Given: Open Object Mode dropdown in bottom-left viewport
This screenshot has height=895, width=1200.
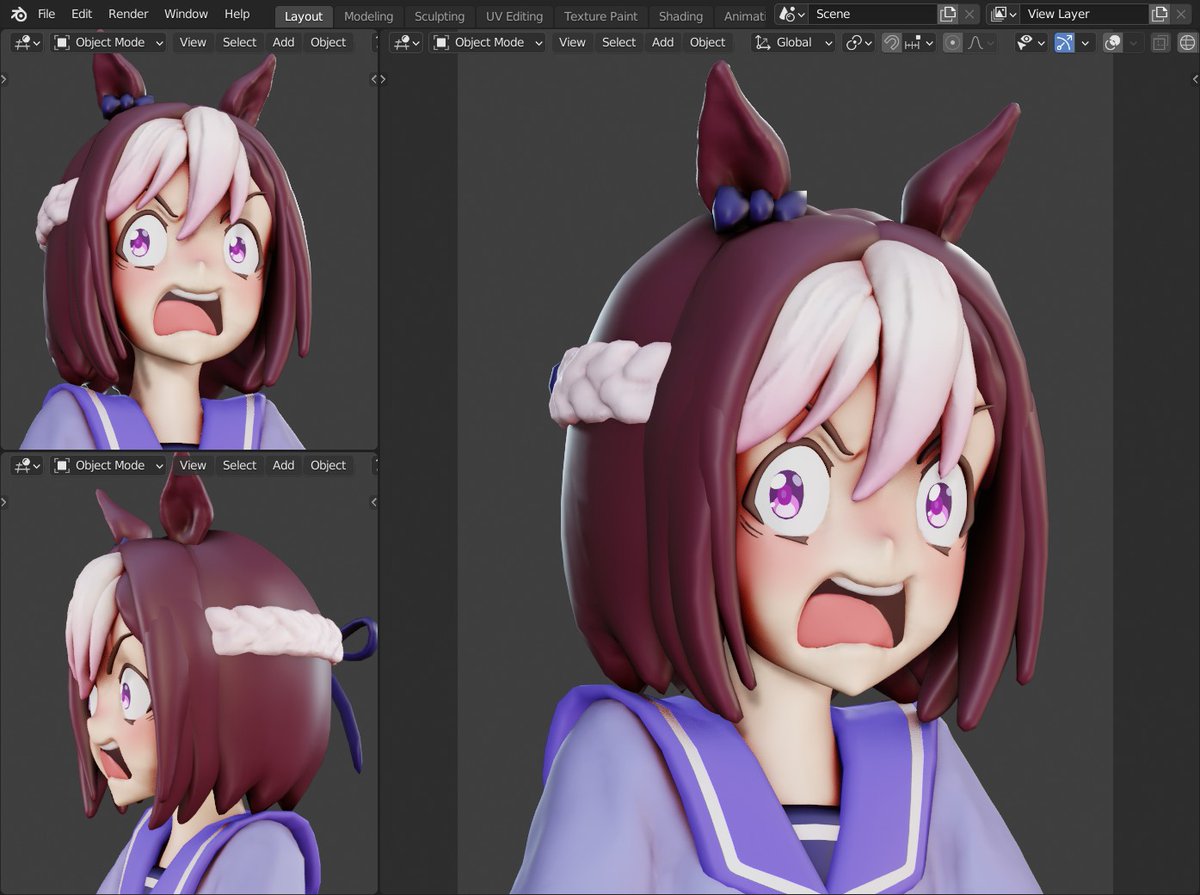Looking at the screenshot, I should [109, 465].
